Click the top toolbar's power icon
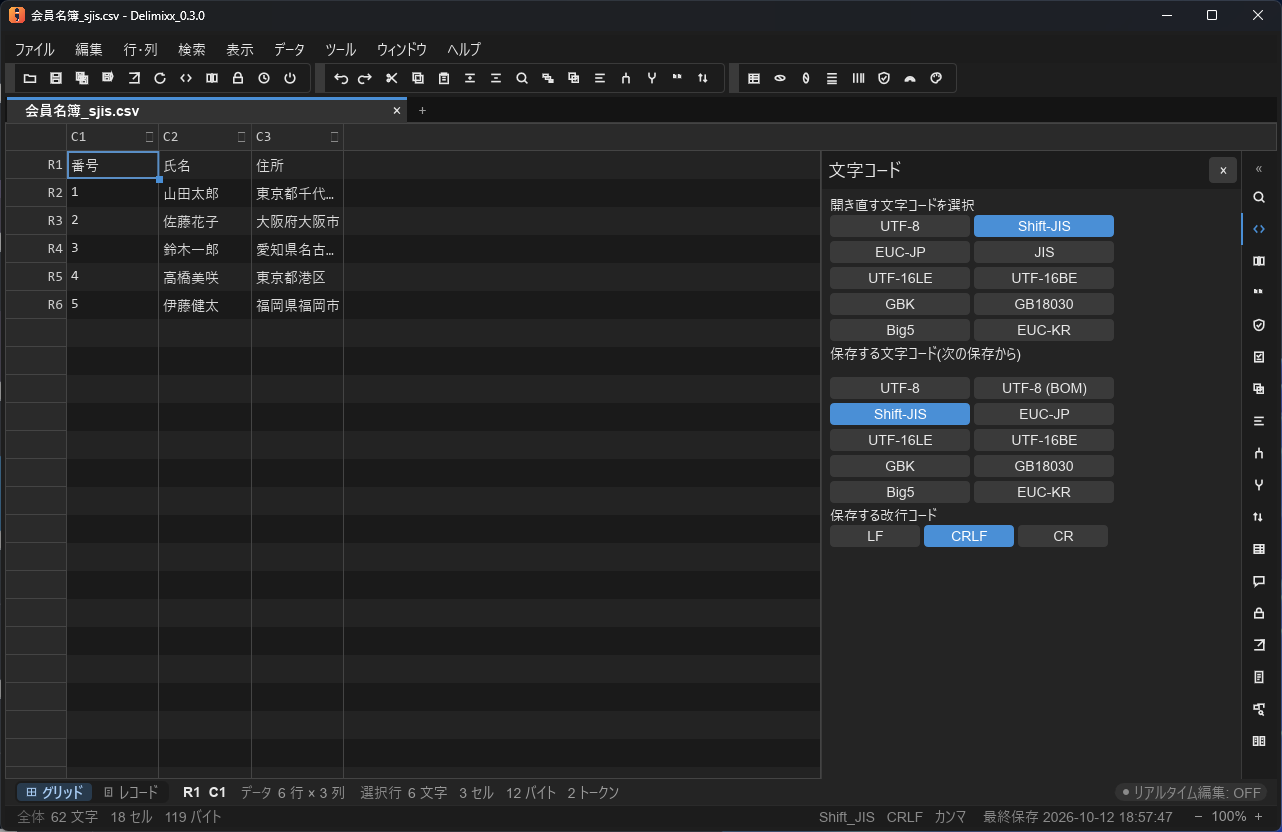 290,78
